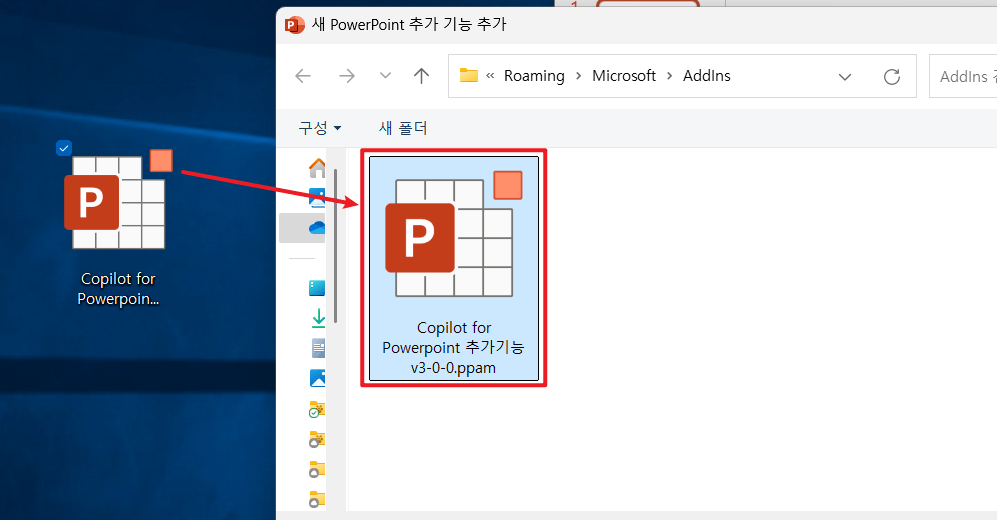This screenshot has width=997, height=520.
Task: Open the 구성 menu
Action: pyautogui.click(x=320, y=128)
